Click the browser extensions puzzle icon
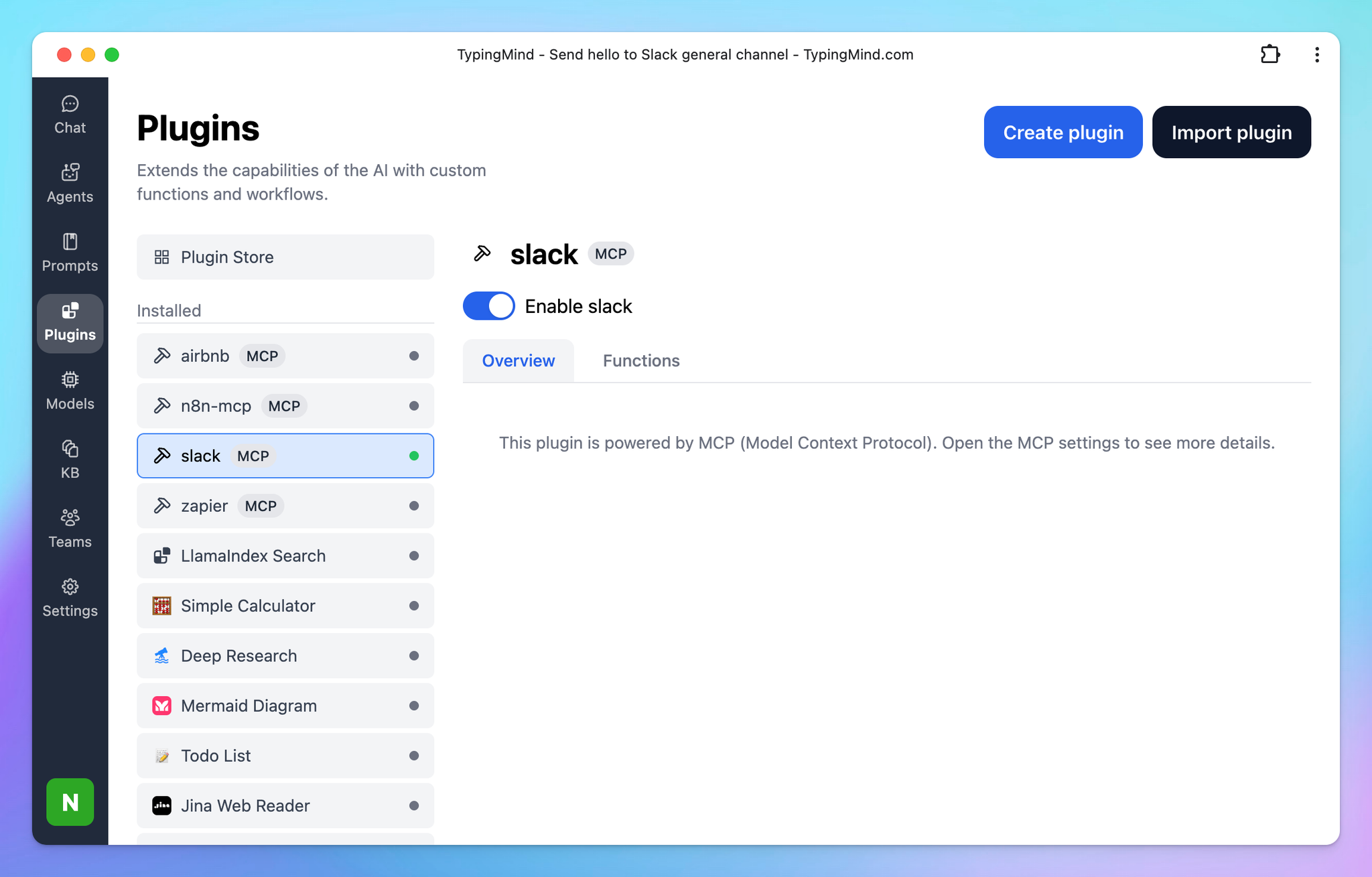The width and height of the screenshot is (1372, 877). click(x=1270, y=54)
